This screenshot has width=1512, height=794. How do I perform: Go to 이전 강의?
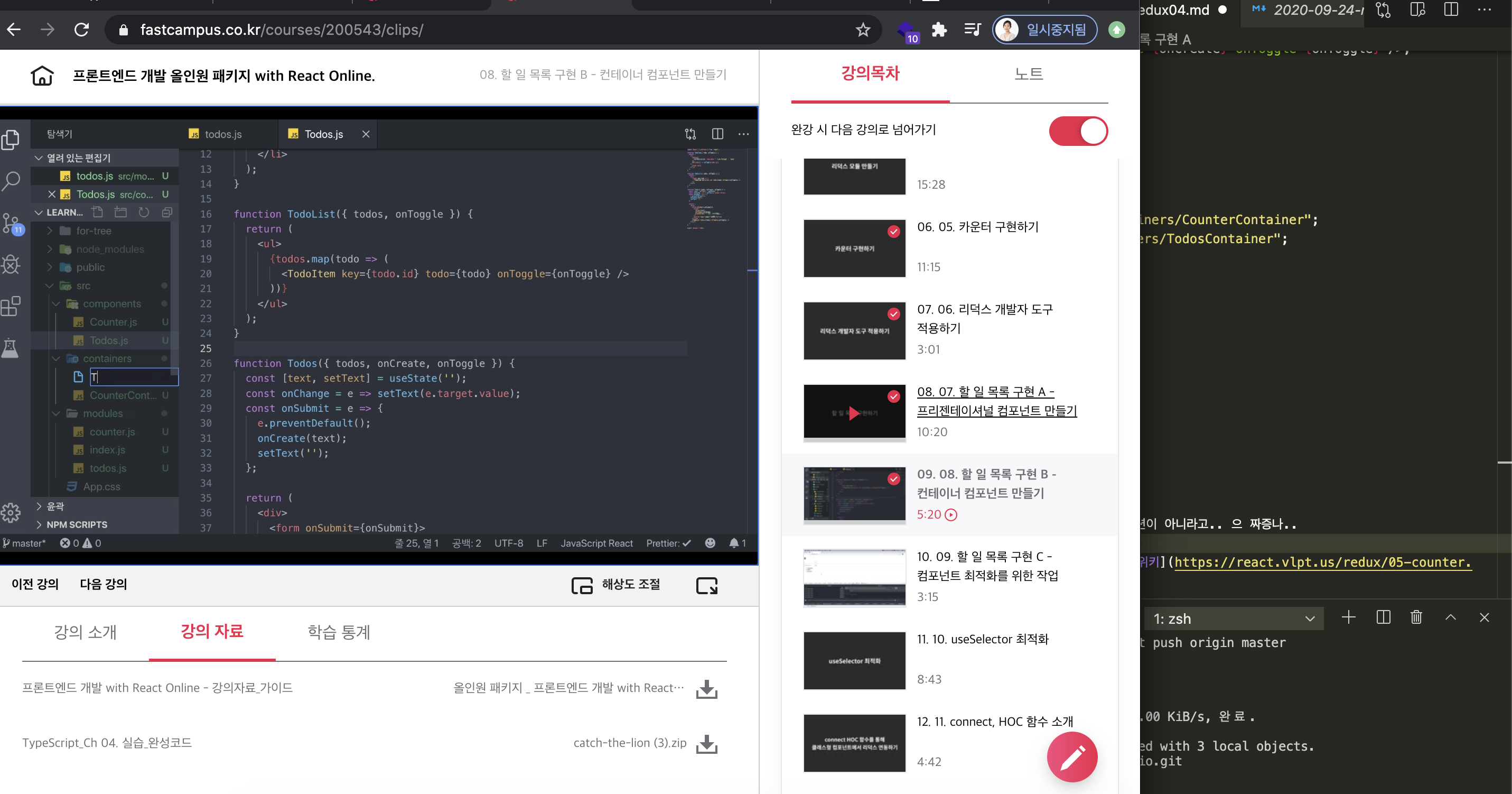pos(35,584)
